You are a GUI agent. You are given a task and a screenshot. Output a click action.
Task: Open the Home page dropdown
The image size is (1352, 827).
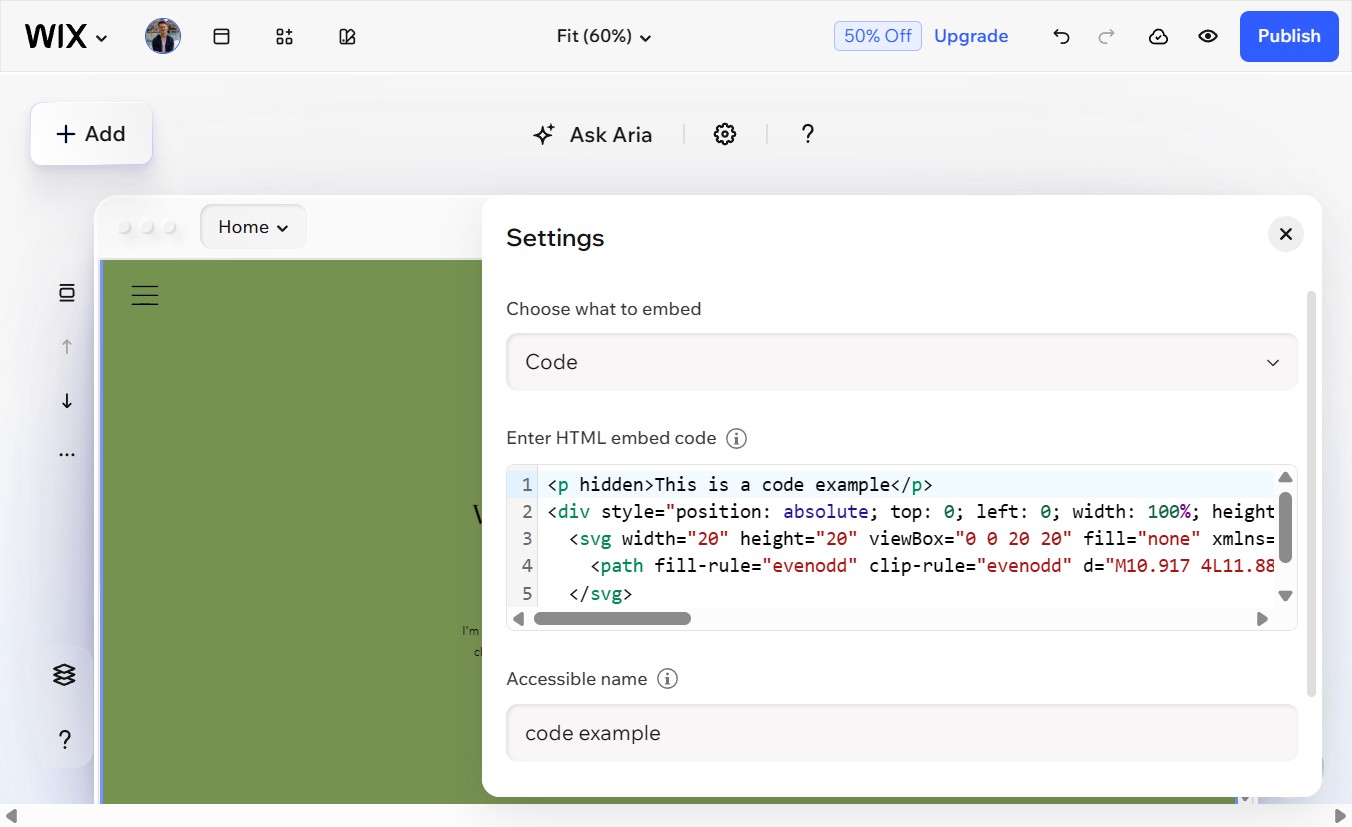253,227
